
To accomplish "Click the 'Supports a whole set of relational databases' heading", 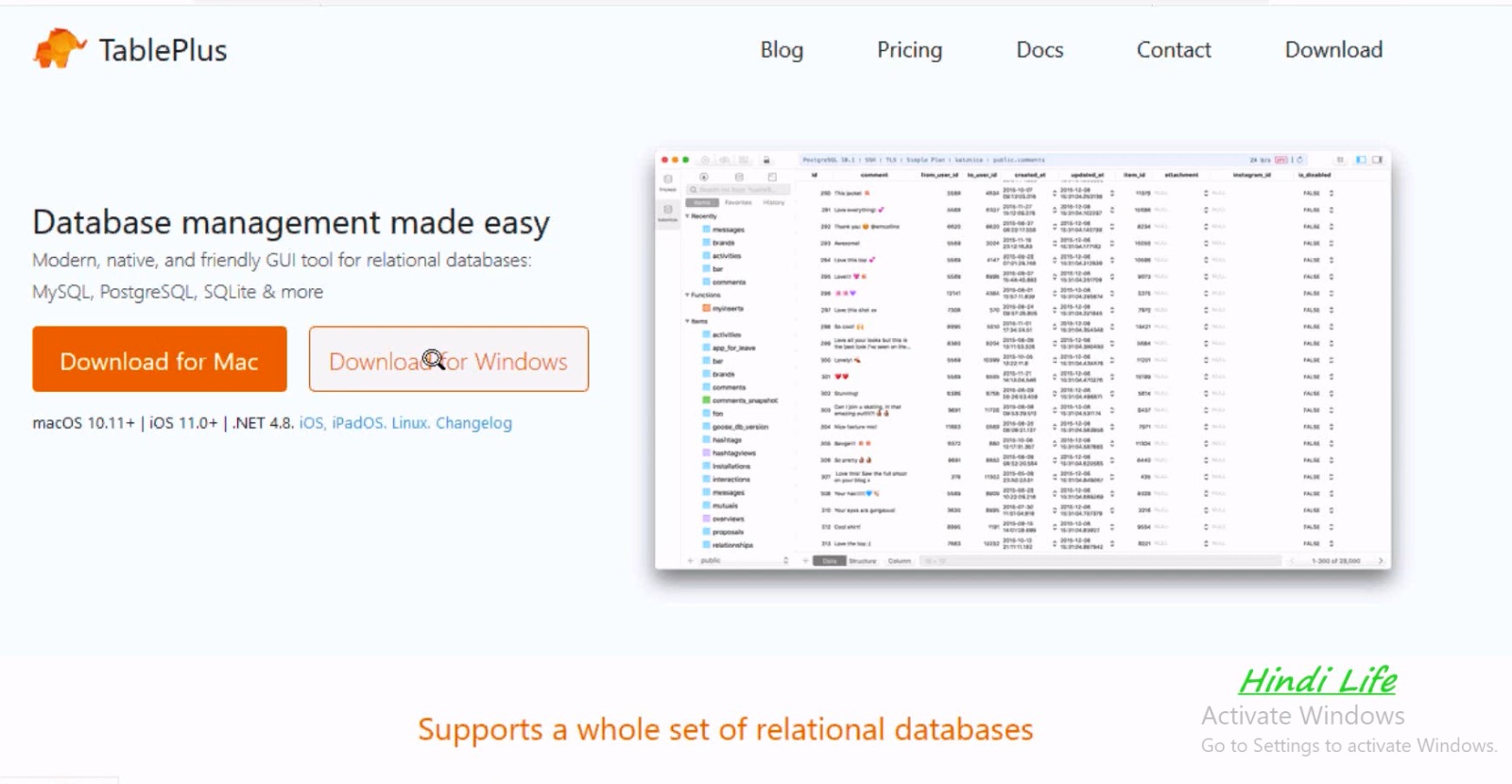I will point(726,729).
